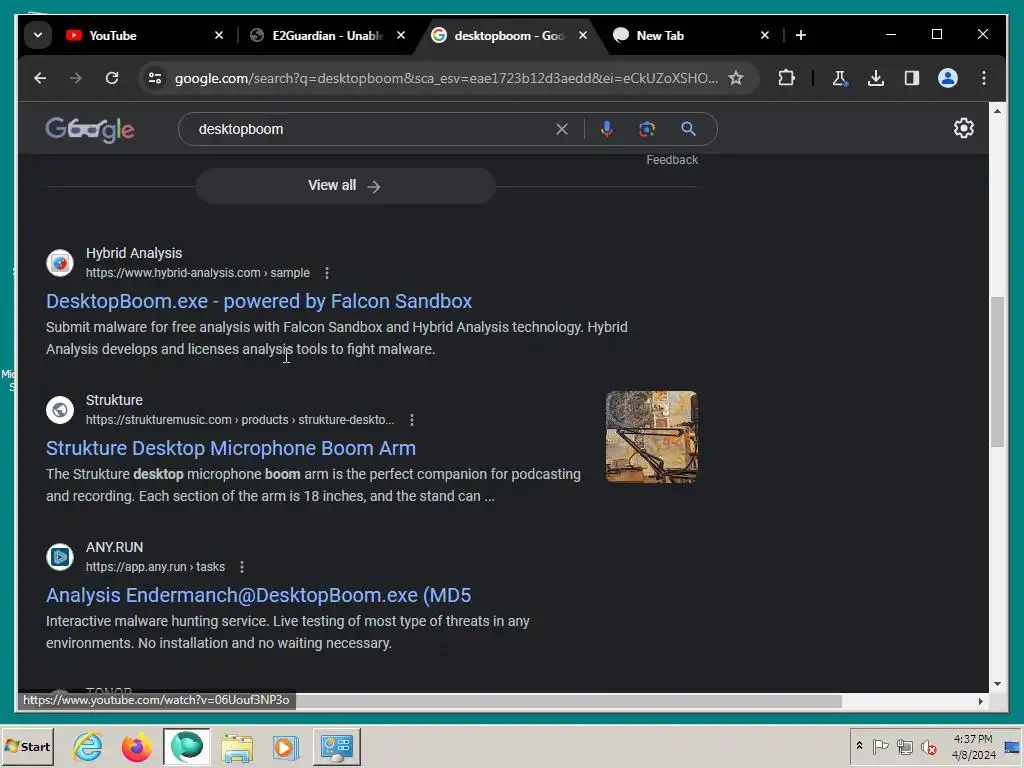Screen dimensions: 1024x768
Task: Open a new browser tab with plus
Action: (x=801, y=35)
